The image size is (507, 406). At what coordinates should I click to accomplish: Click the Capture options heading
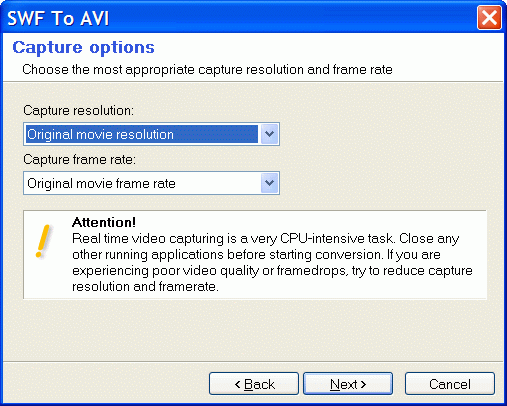tap(84, 47)
